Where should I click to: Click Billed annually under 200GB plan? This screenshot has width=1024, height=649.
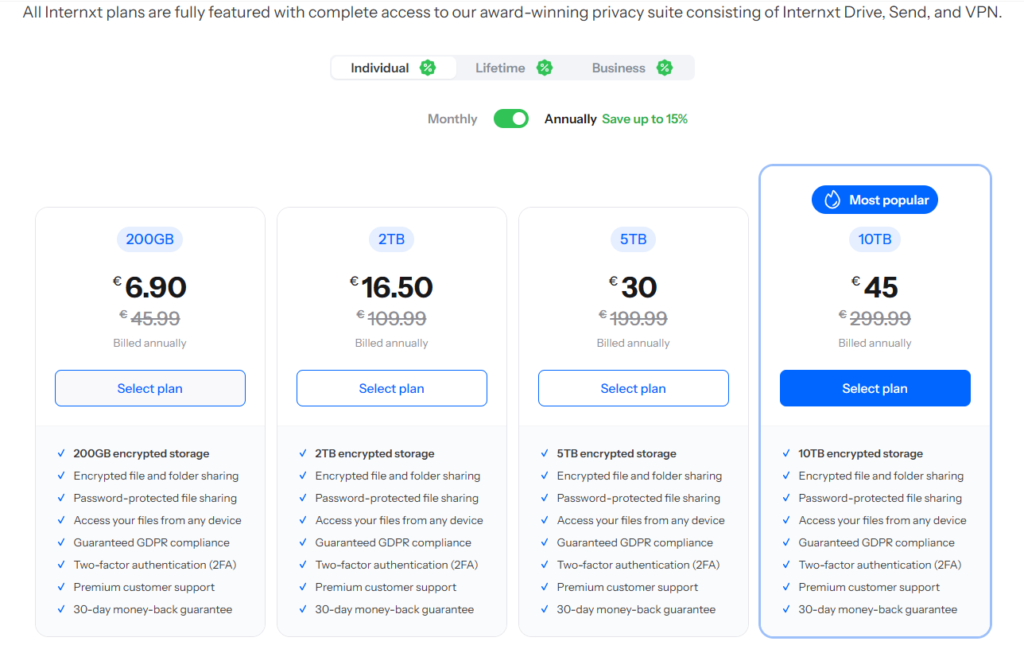[150, 343]
